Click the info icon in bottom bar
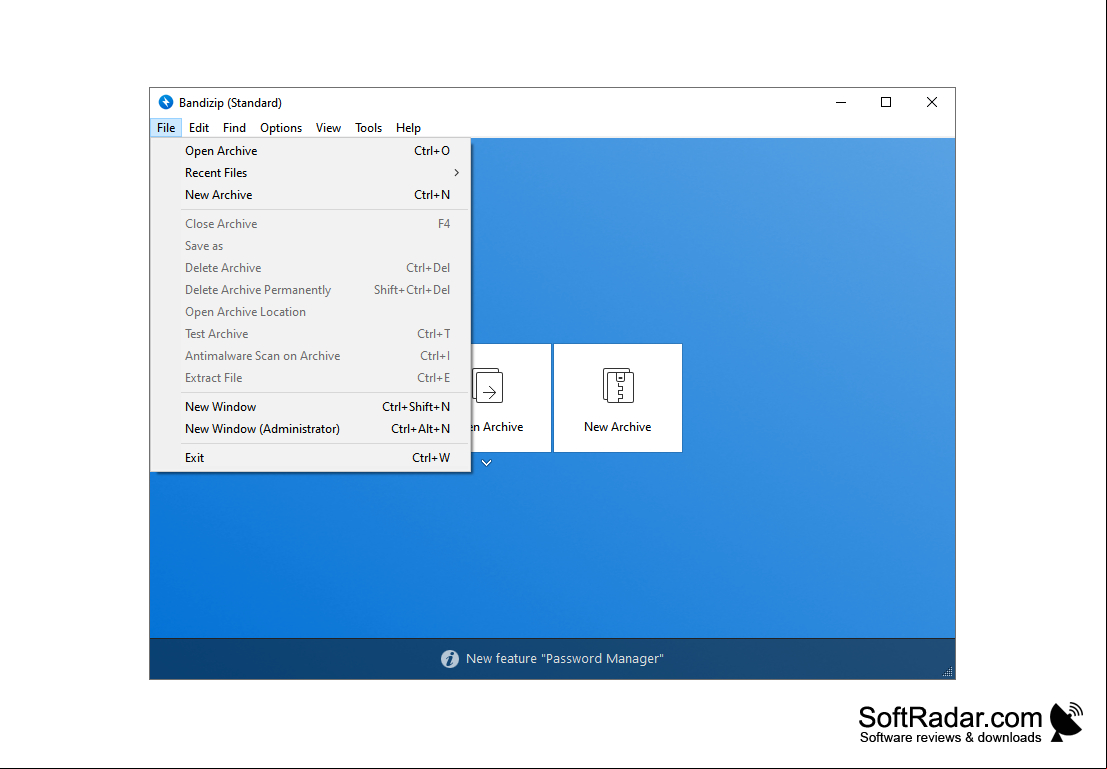Screen dimensions: 1107x769 (x=450, y=659)
